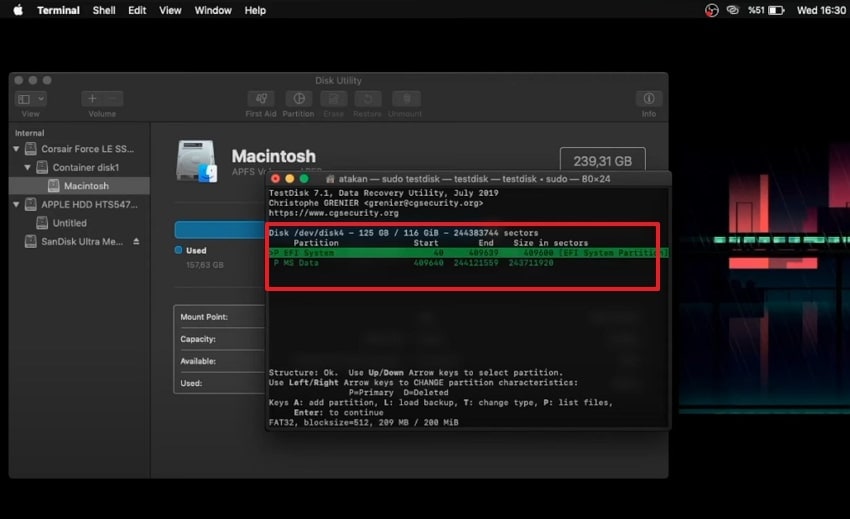
Task: Click the Internal sidebar heading
Action: (x=29, y=133)
